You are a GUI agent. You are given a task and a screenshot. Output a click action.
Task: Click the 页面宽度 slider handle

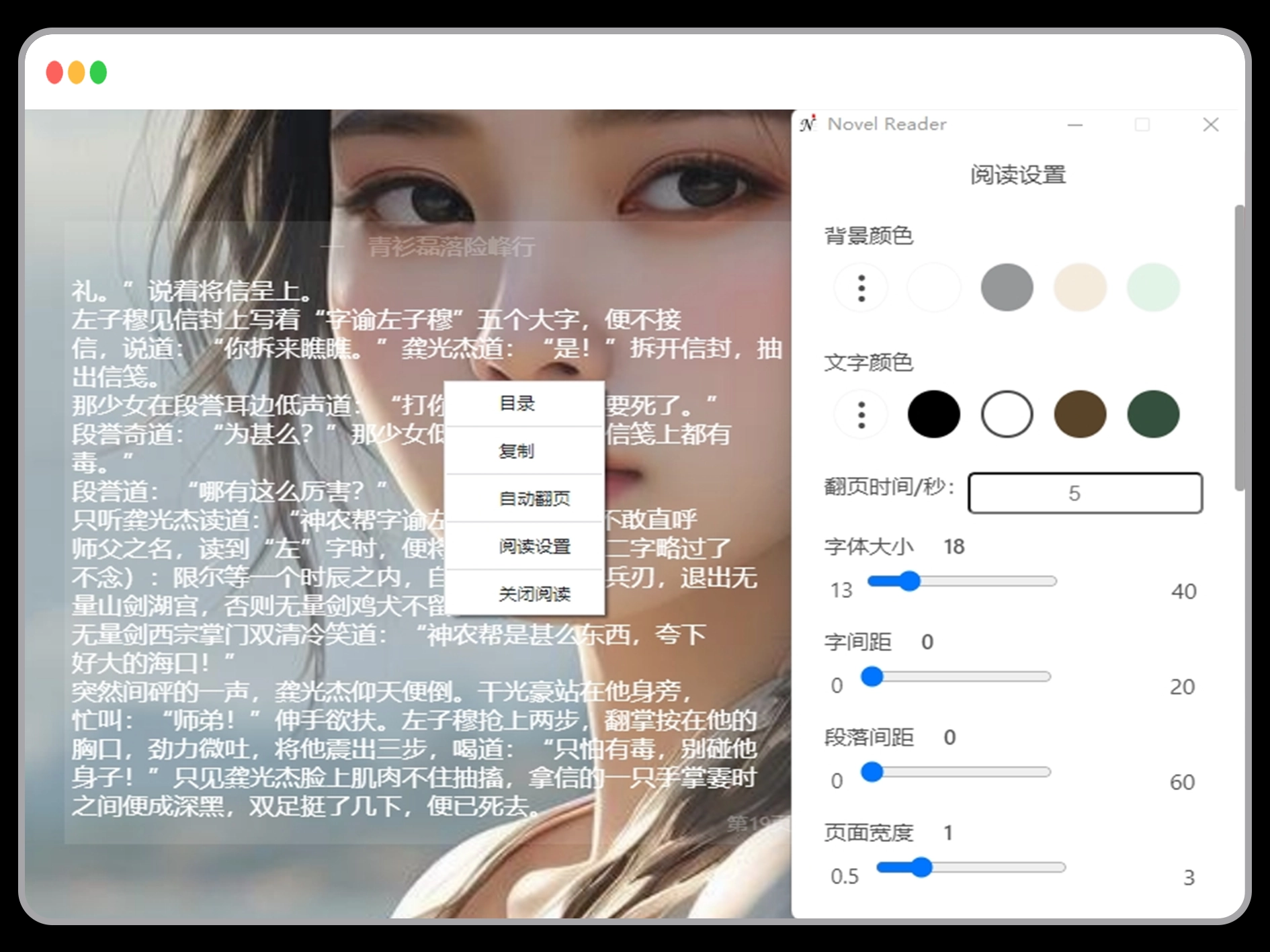(921, 867)
